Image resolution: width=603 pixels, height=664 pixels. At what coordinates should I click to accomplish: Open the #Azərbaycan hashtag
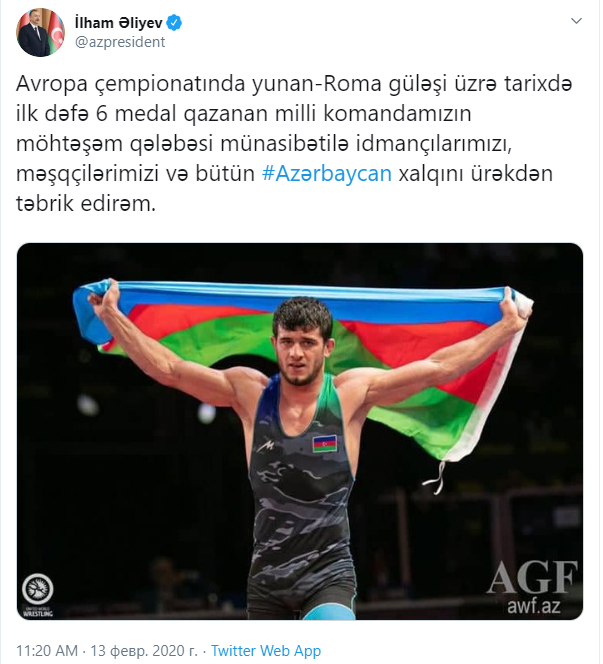326,174
